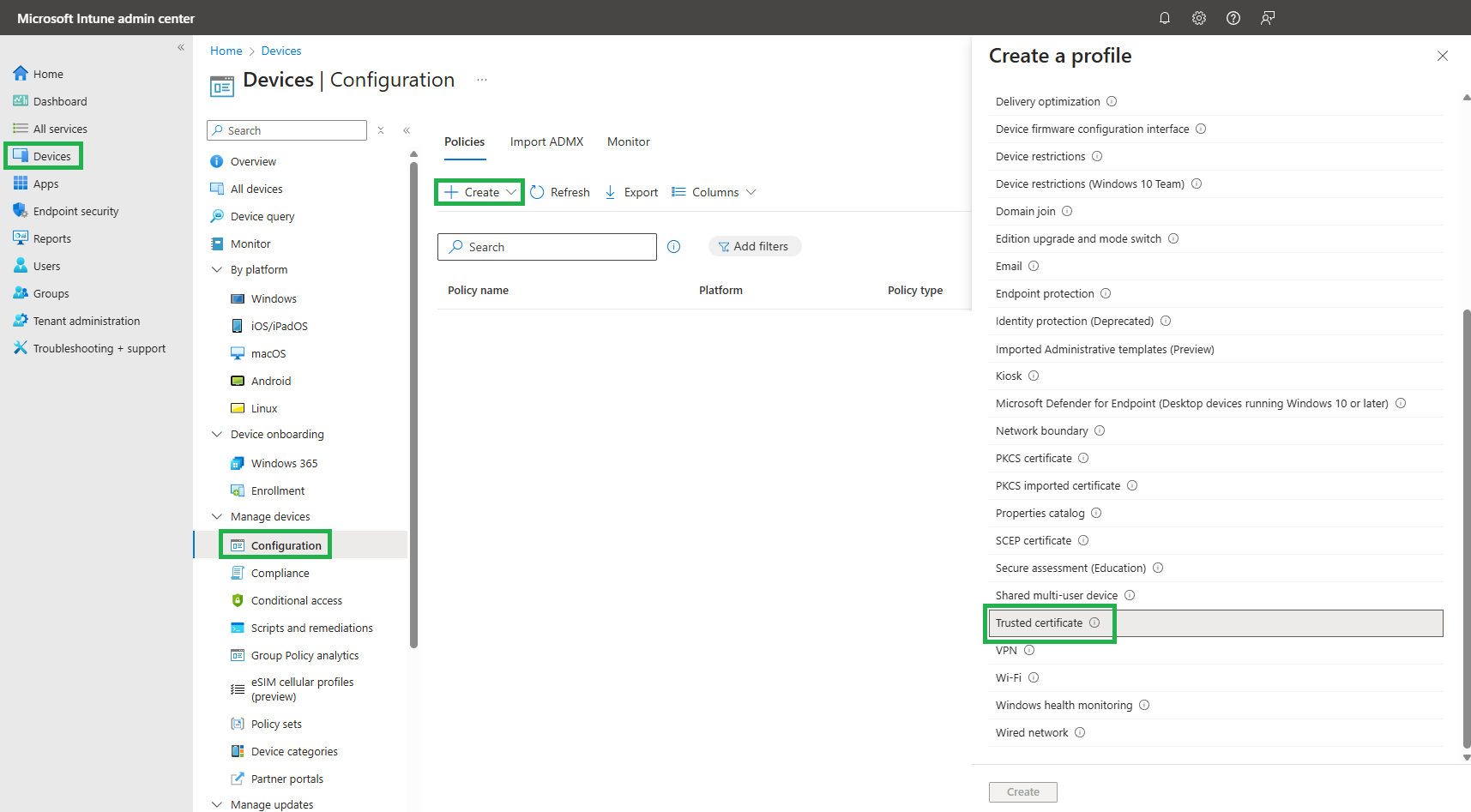1471x812 pixels.
Task: Click info icon next to policy search
Action: pyautogui.click(x=674, y=247)
